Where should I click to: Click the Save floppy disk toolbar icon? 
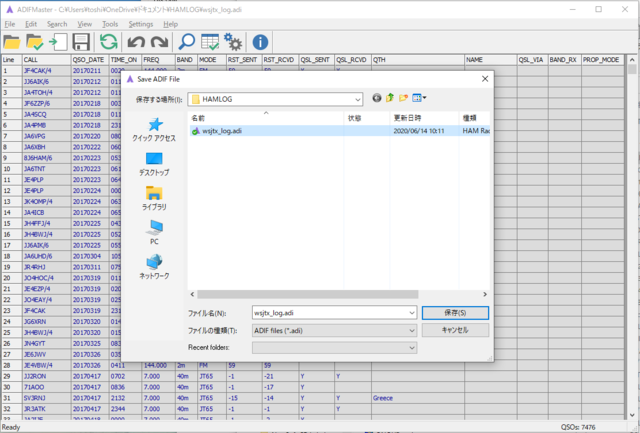point(81,42)
